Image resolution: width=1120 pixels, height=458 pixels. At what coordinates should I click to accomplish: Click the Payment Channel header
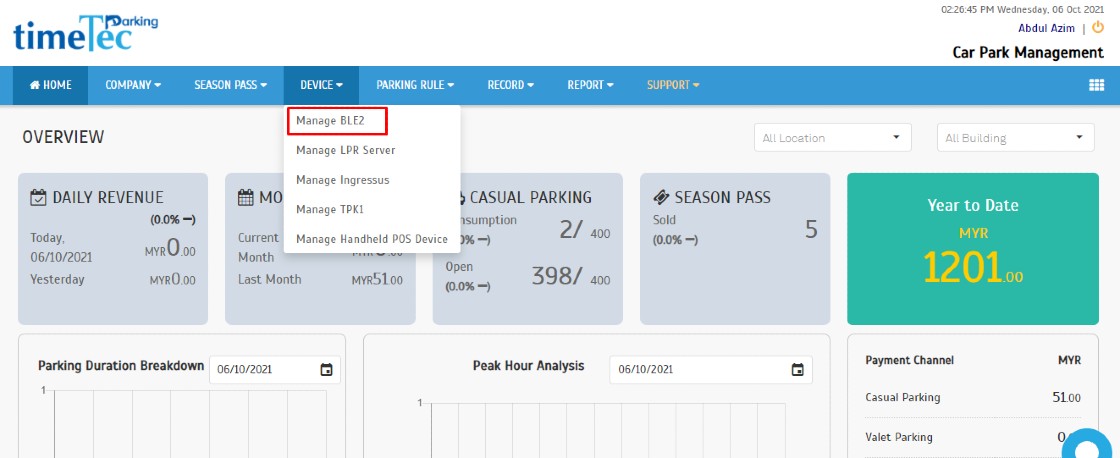point(909,361)
